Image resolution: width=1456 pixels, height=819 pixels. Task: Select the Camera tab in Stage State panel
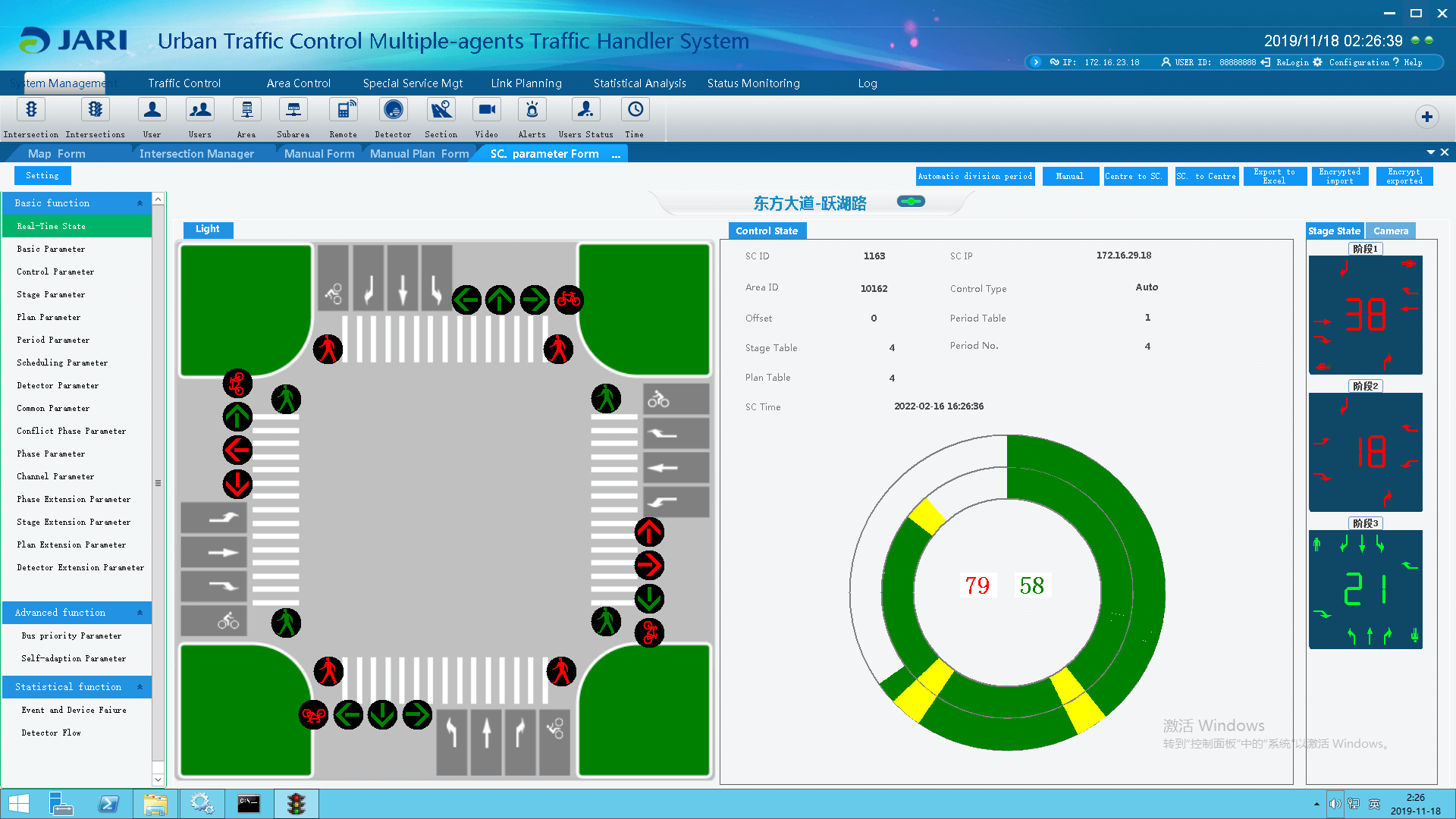(x=1391, y=231)
